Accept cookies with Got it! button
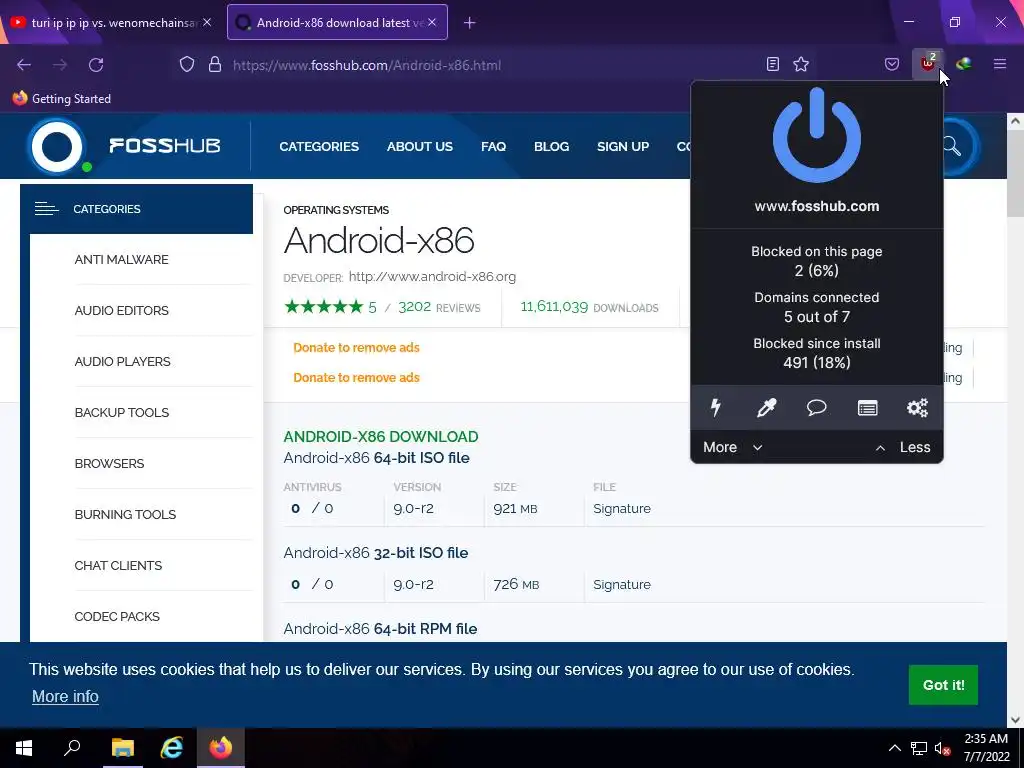1024x768 pixels. pyautogui.click(x=943, y=684)
